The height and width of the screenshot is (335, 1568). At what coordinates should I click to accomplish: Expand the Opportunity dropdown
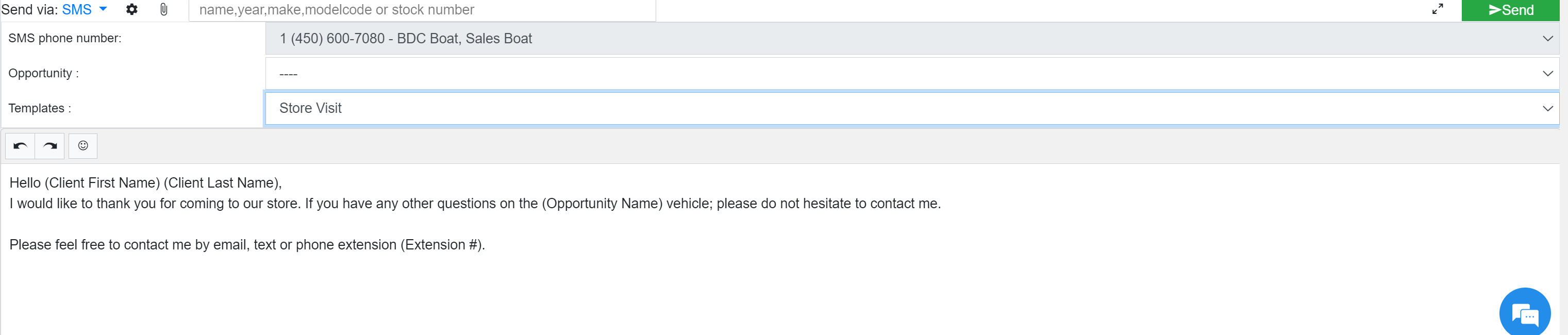(x=912, y=74)
